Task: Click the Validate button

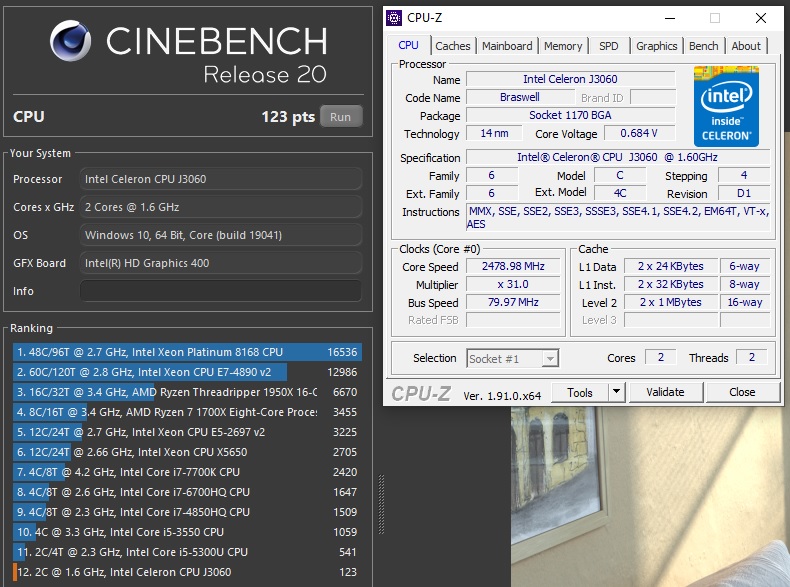Action: 665,392
